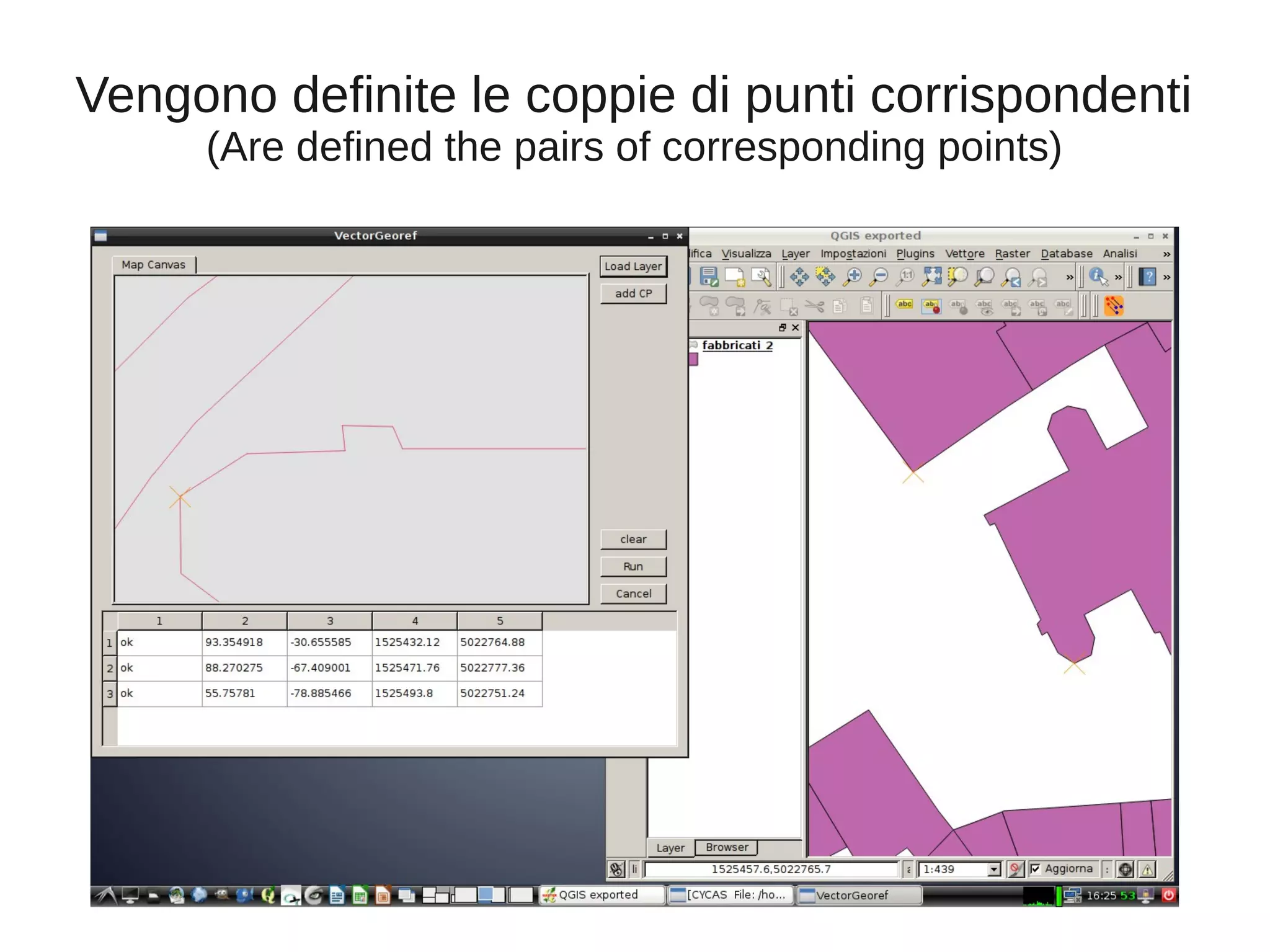Select the Identify Features tool
This screenshot has height=952, width=1270.
(x=1098, y=277)
